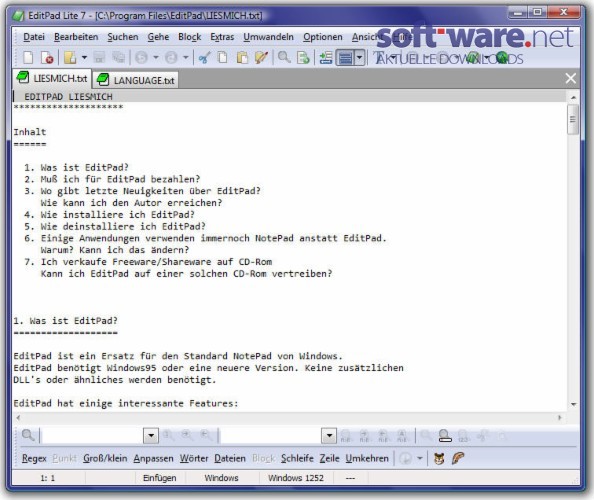Toggle the Schleife loop search option
Image resolution: width=594 pixels, height=500 pixels.
tap(297, 458)
